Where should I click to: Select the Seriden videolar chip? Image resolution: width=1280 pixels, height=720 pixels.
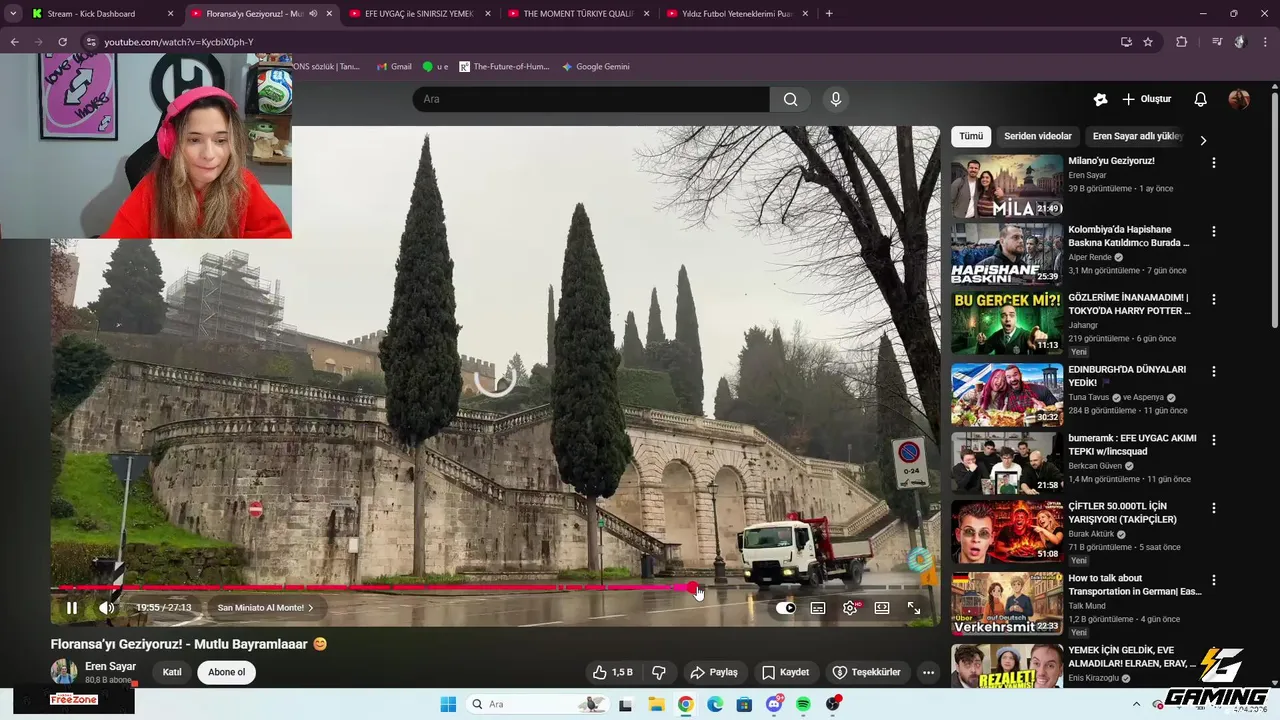1038,136
